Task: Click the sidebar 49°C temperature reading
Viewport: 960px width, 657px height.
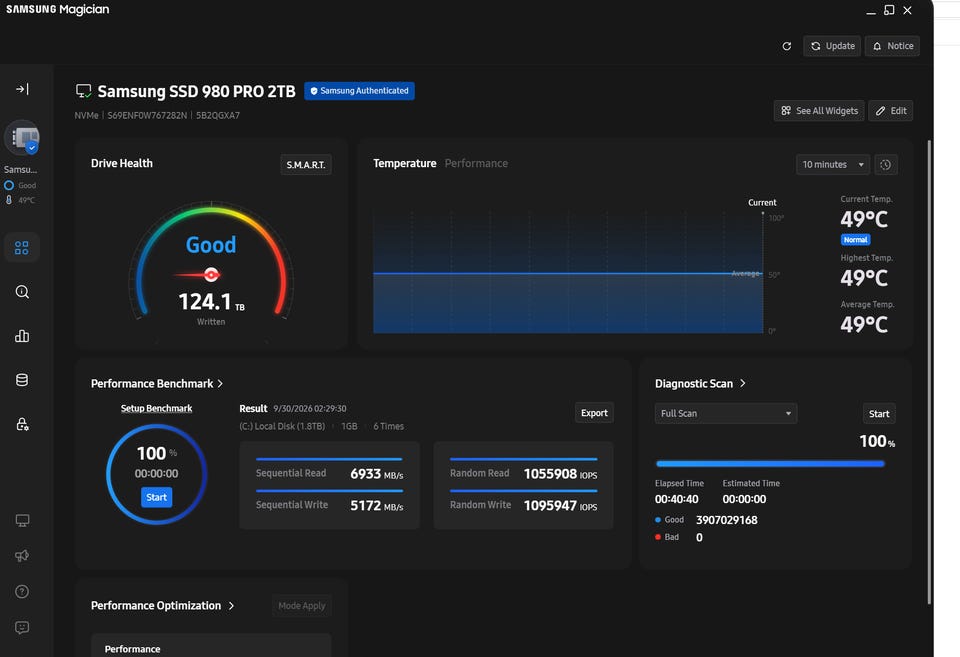Action: pyautogui.click(x=26, y=200)
